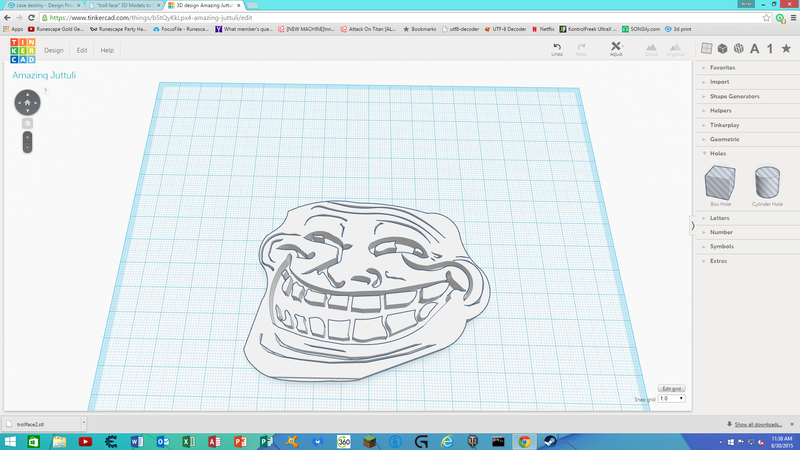Open the Chrome menu hamburger icon
The width and height of the screenshot is (800, 450).
793,17
